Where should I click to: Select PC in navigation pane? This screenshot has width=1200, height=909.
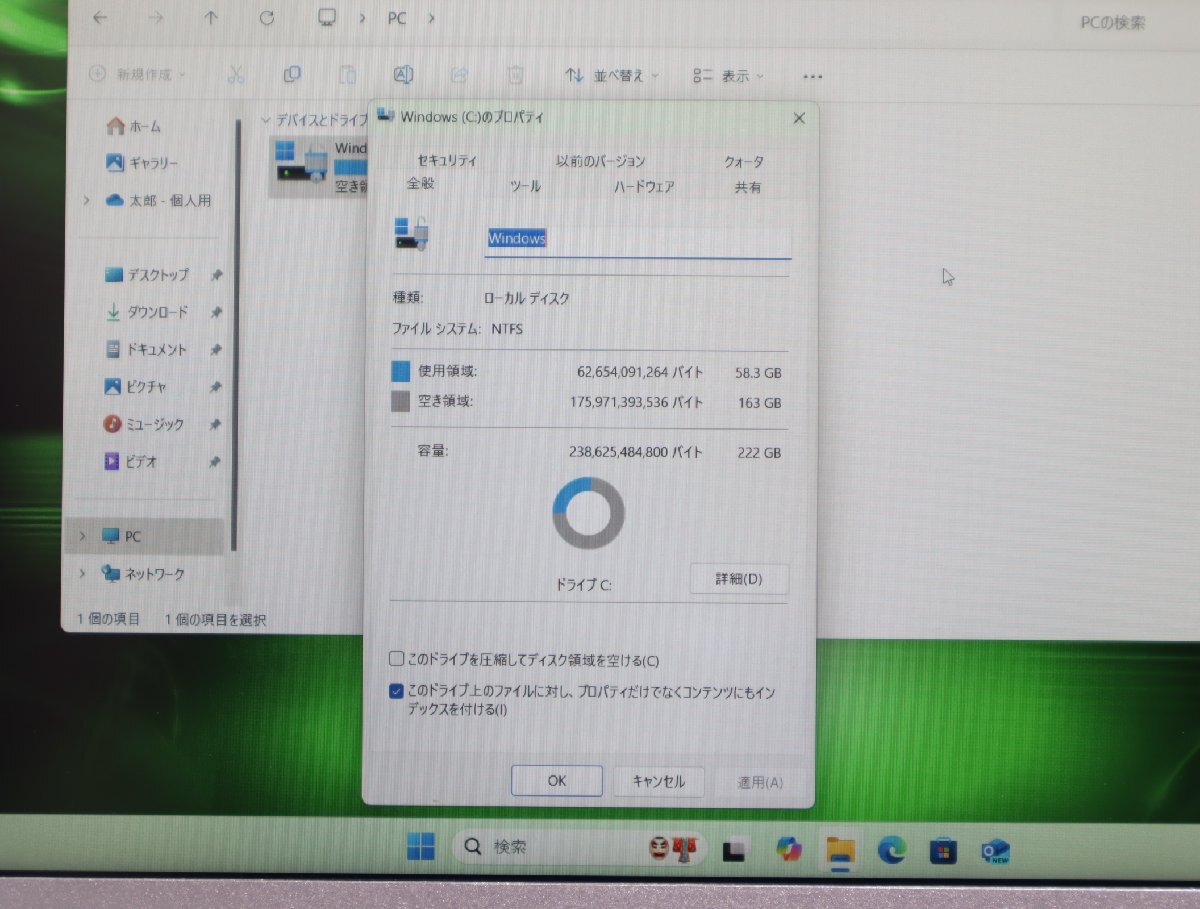coord(121,537)
